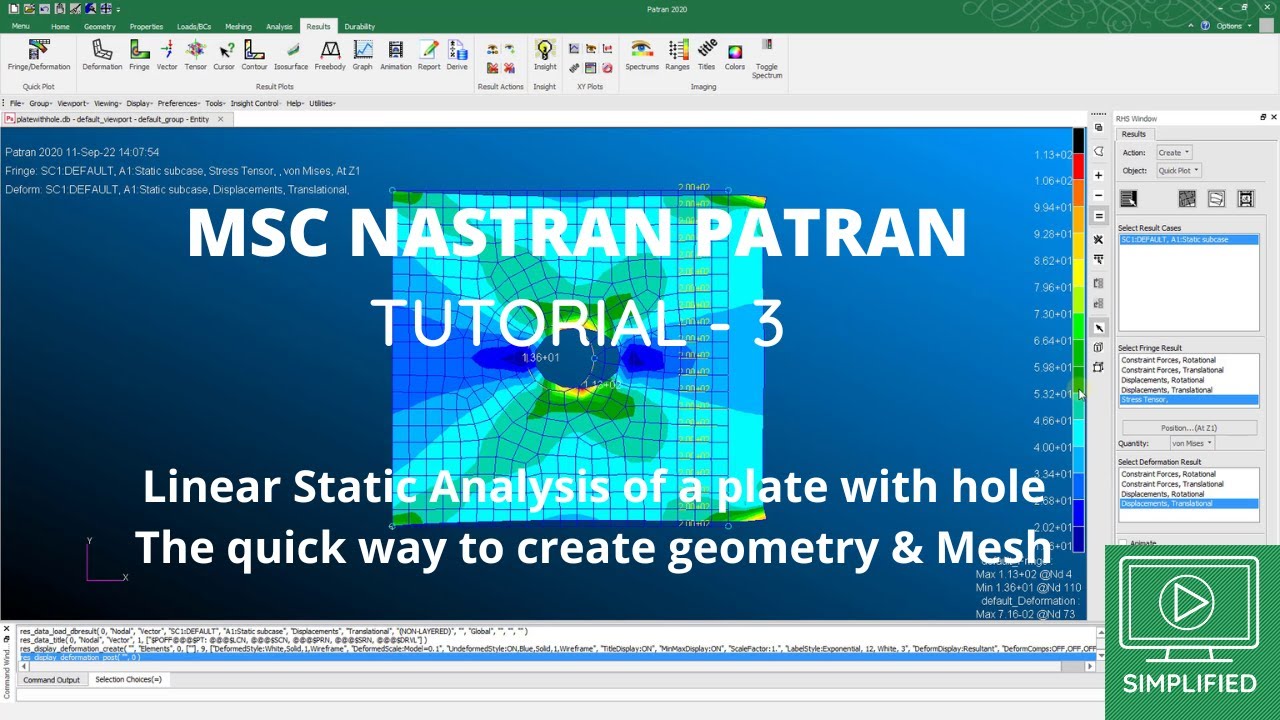Image resolution: width=1280 pixels, height=720 pixels.
Task: Open the Object dropdown showing Quick Plot
Action: tap(1178, 170)
